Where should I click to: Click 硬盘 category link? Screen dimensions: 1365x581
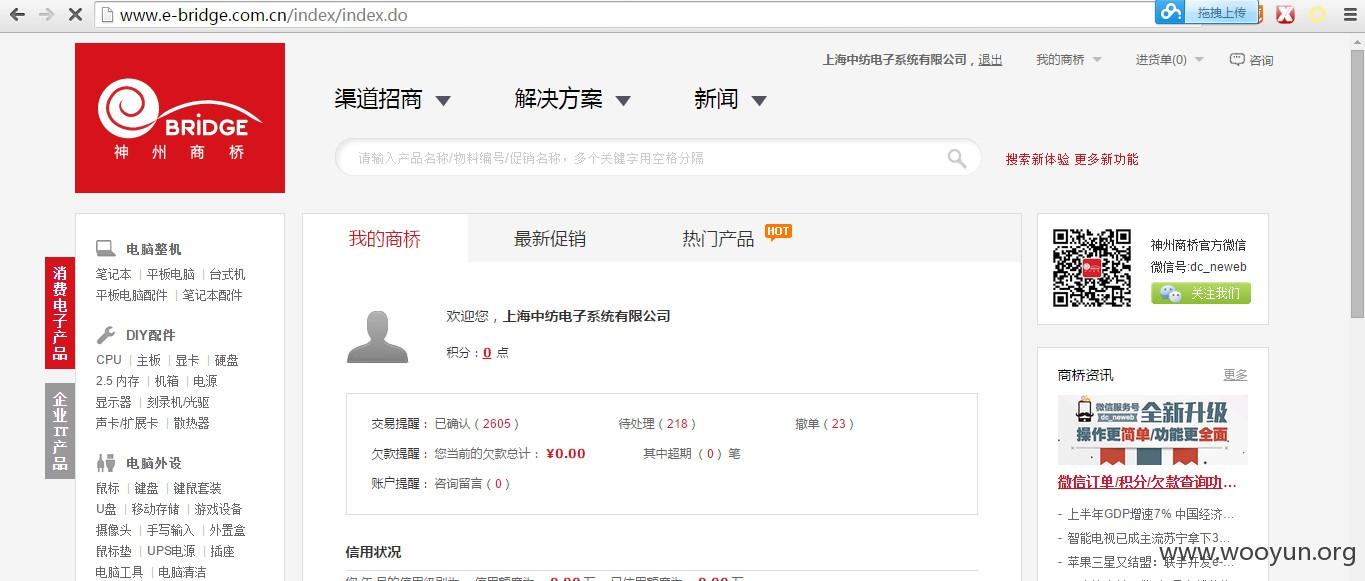226,360
